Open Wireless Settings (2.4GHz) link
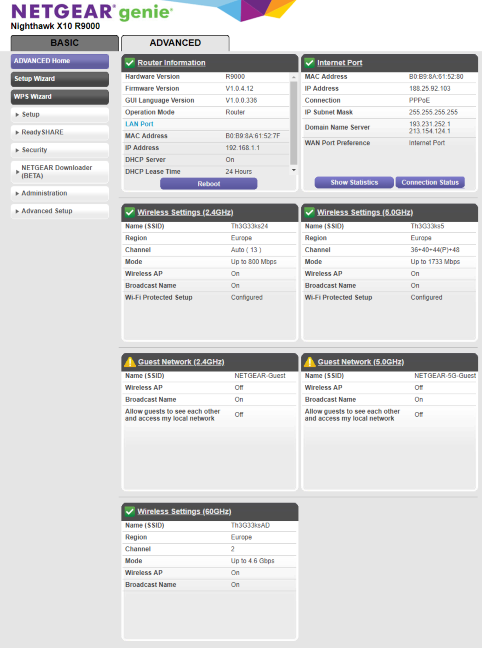Screen dimensions: 482x648 185,212
